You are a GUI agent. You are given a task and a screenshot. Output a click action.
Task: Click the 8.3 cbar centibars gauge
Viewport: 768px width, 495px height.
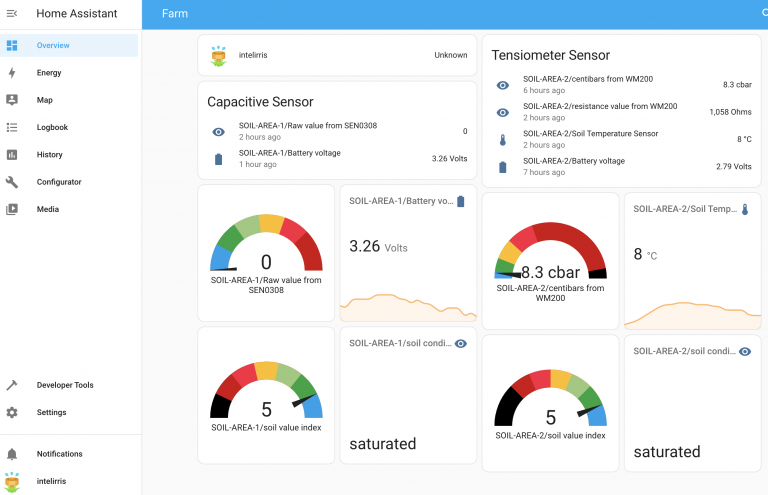point(550,262)
